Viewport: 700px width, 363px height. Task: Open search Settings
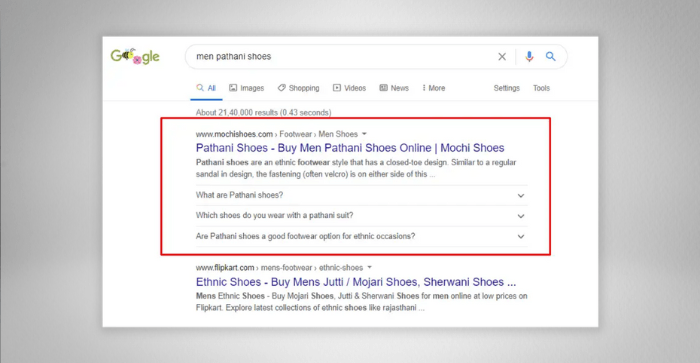click(x=506, y=88)
